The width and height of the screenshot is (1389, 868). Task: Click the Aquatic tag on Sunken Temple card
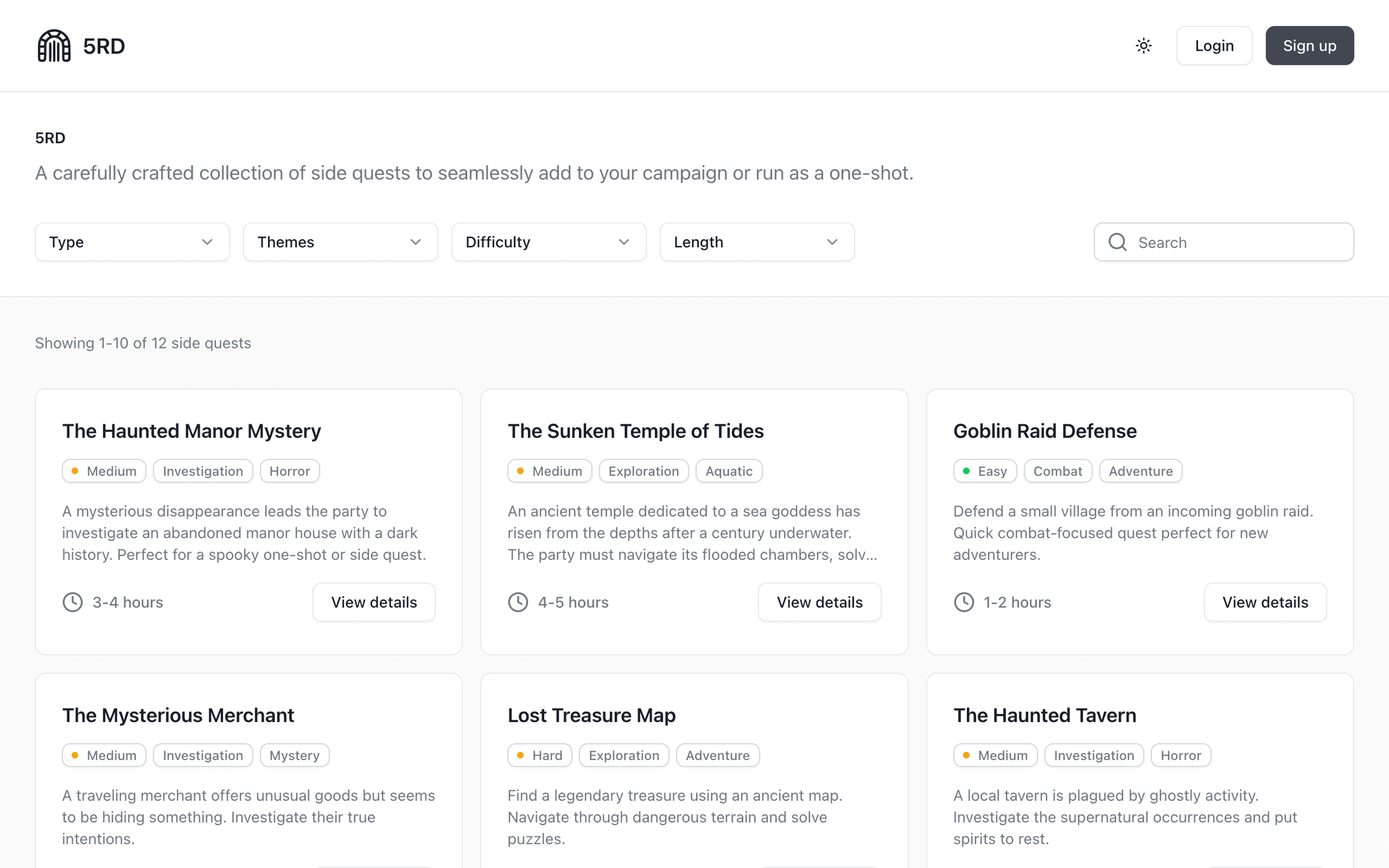[x=728, y=471]
